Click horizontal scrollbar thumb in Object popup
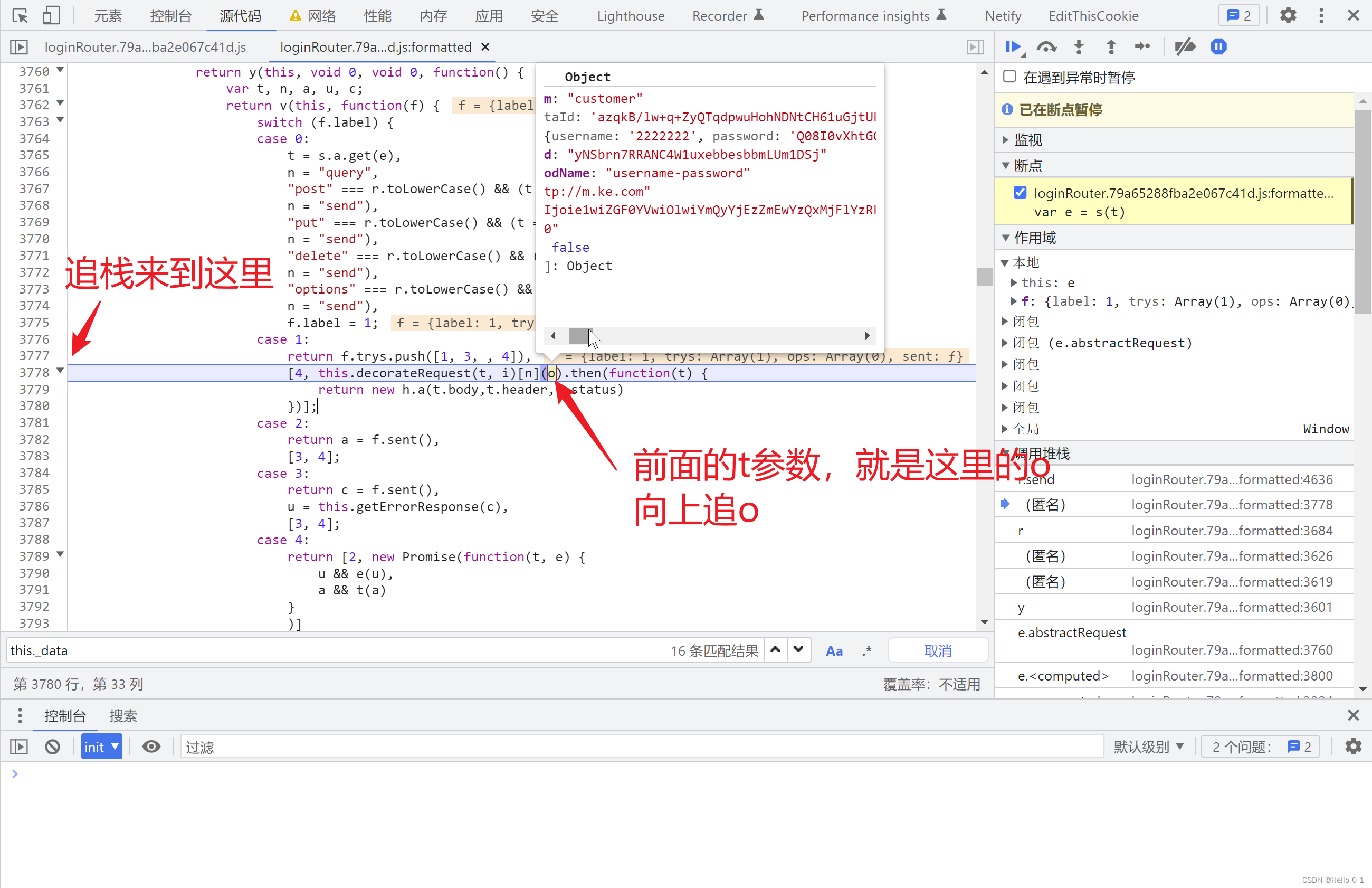 578,336
